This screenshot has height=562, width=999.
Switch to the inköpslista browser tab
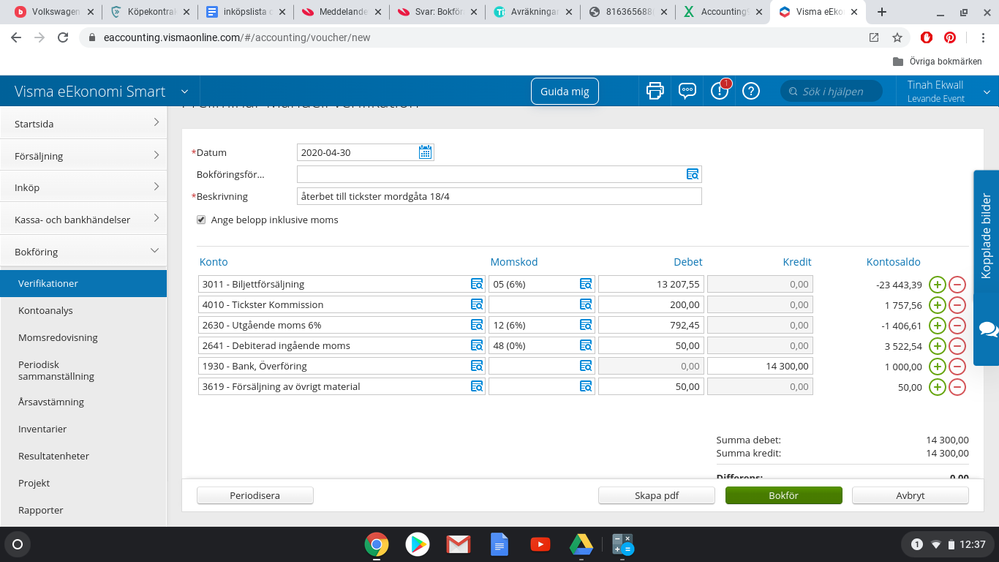click(245, 11)
